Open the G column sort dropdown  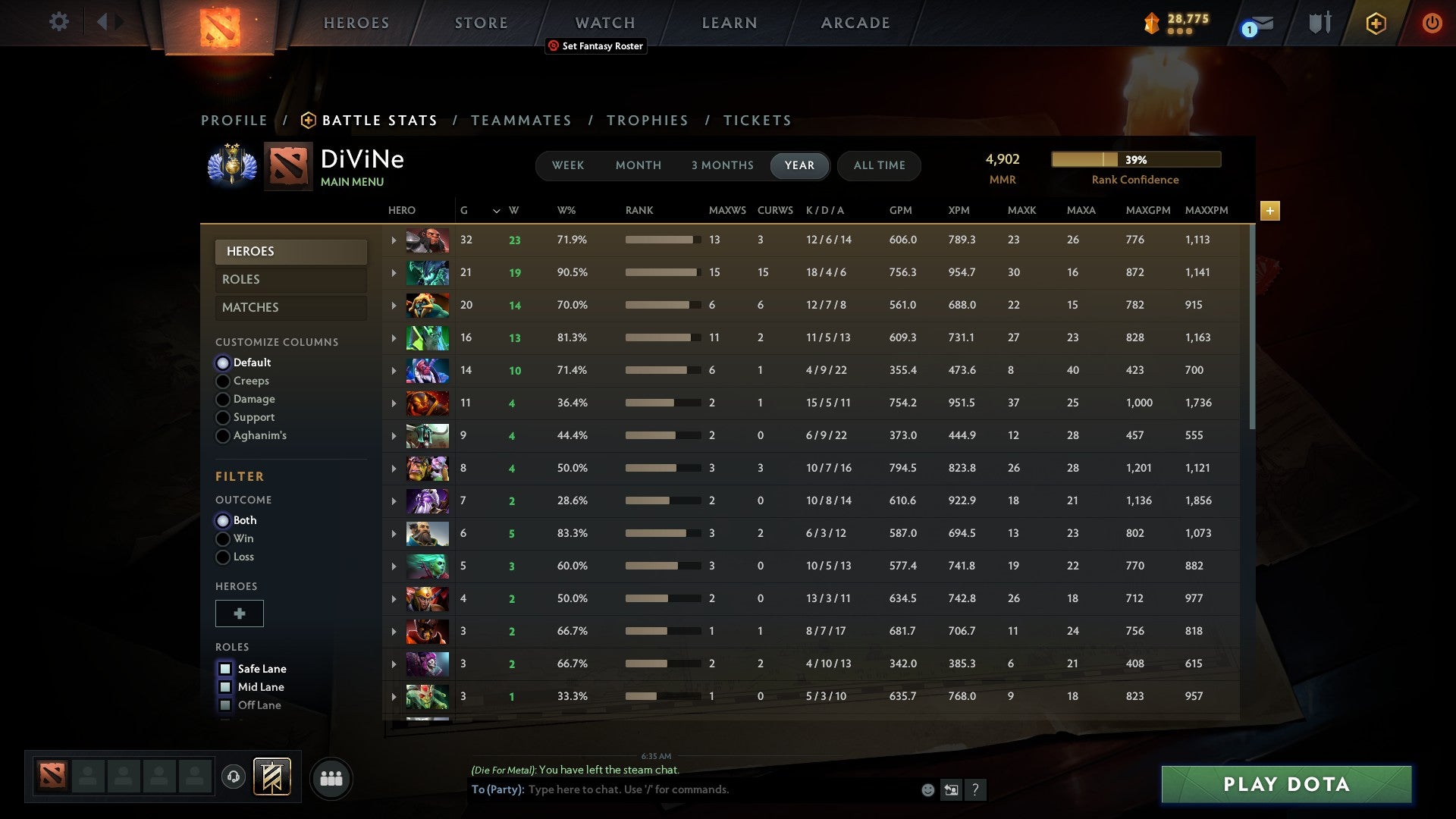coord(497,211)
